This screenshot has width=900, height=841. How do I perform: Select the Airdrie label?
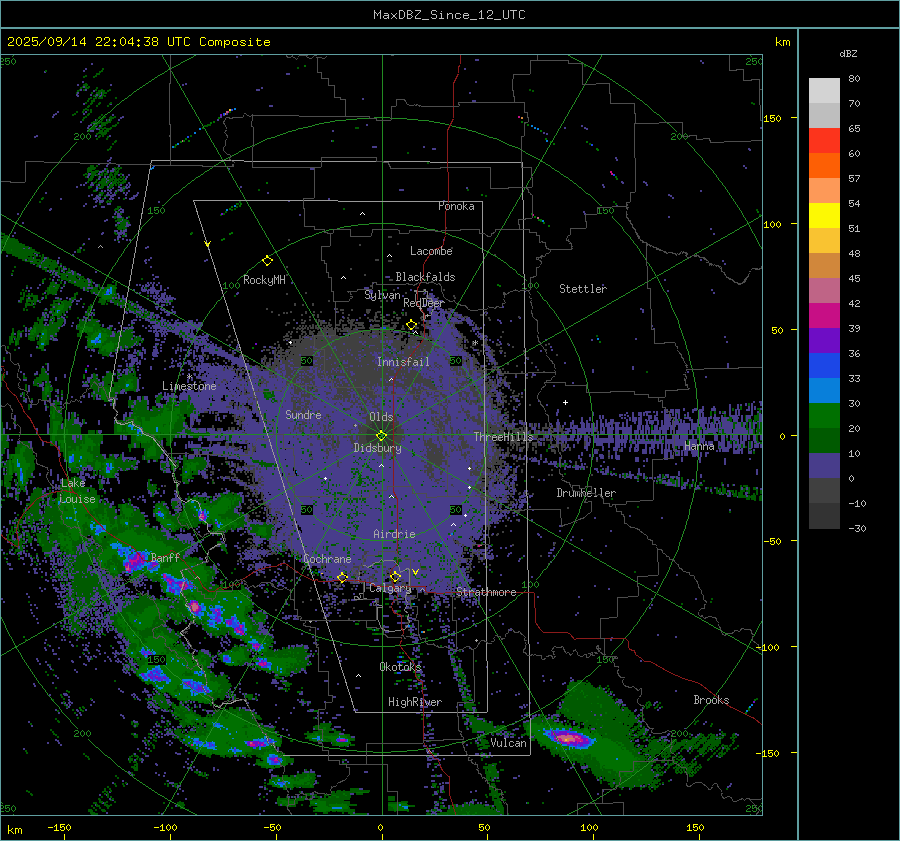(394, 534)
